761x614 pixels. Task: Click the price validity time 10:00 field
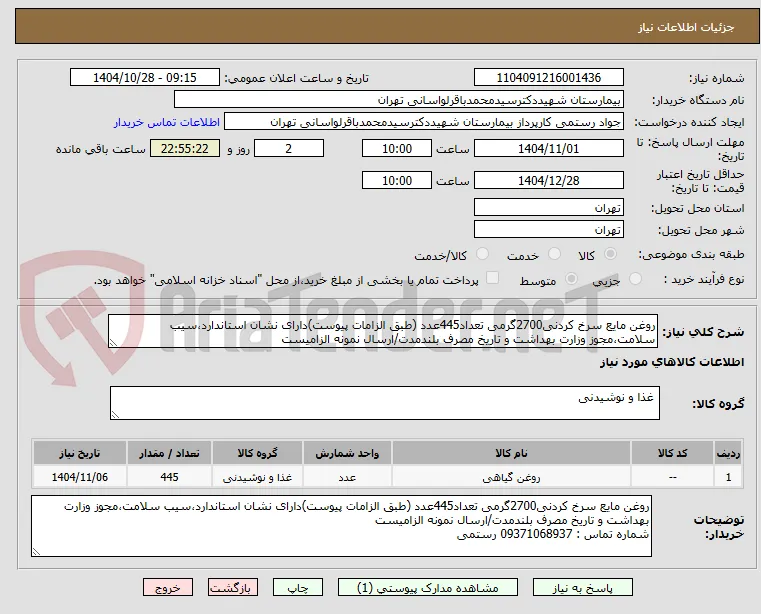point(397,180)
